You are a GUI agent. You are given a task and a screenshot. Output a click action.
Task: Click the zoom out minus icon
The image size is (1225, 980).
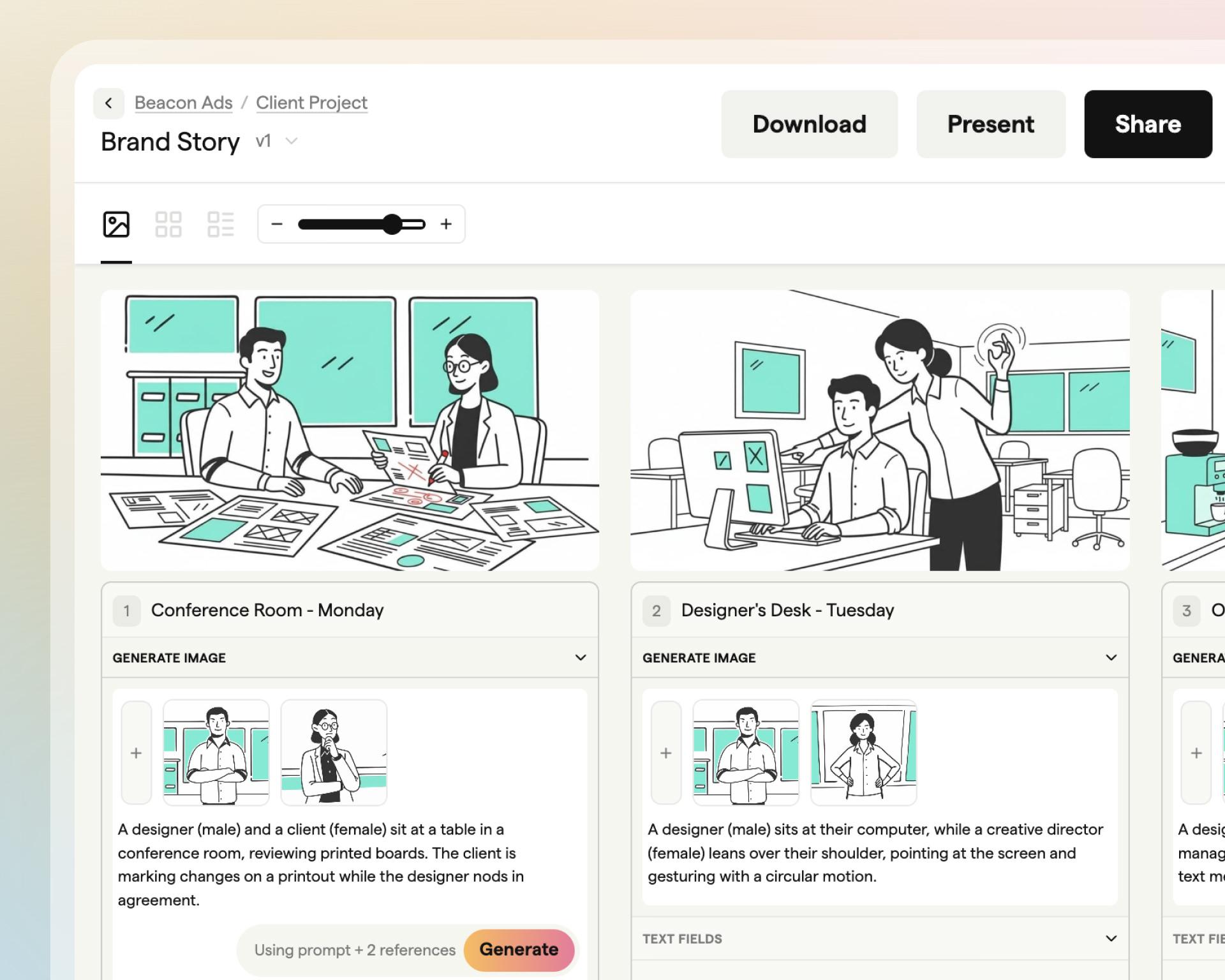(x=277, y=224)
